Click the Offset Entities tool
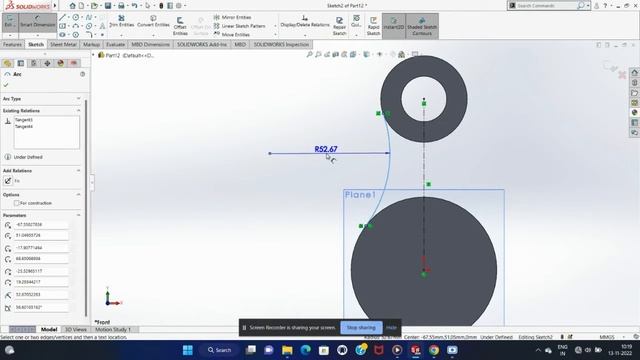This screenshot has height=360, width=640. coord(180,26)
